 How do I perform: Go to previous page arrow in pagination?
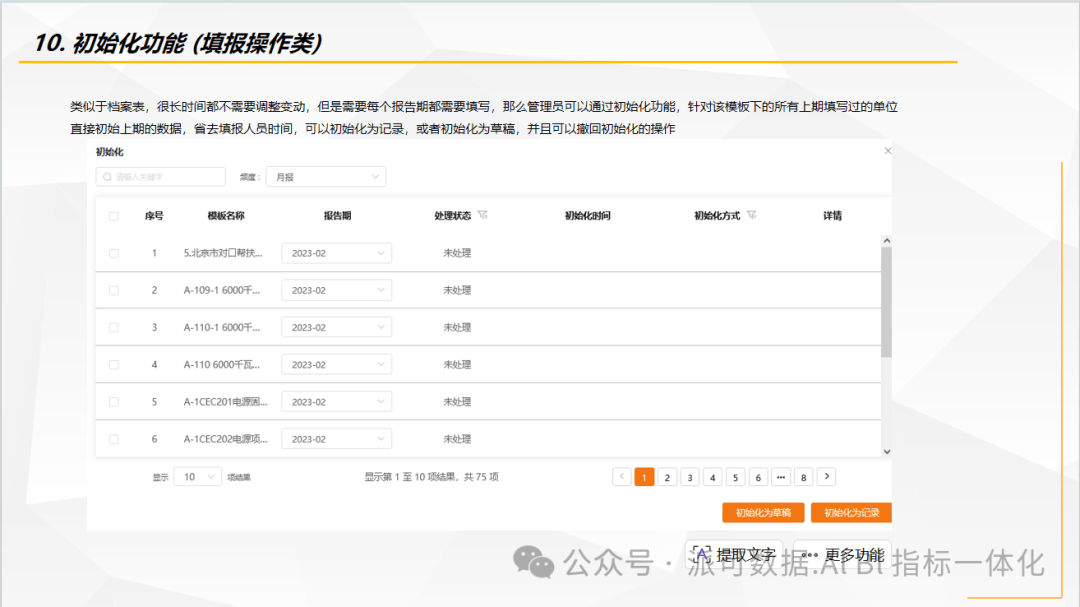pos(622,477)
